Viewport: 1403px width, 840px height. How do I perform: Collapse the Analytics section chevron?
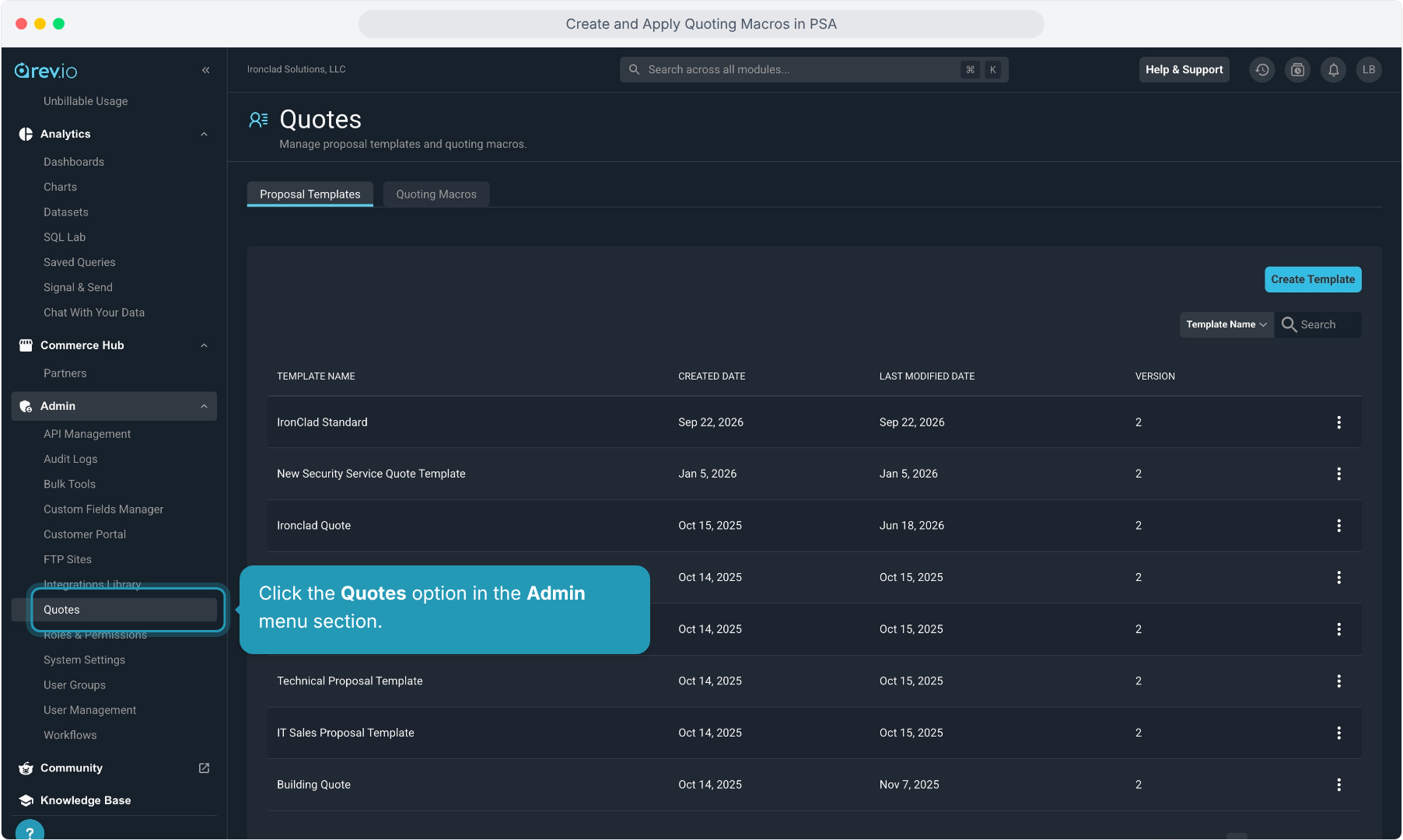point(204,134)
